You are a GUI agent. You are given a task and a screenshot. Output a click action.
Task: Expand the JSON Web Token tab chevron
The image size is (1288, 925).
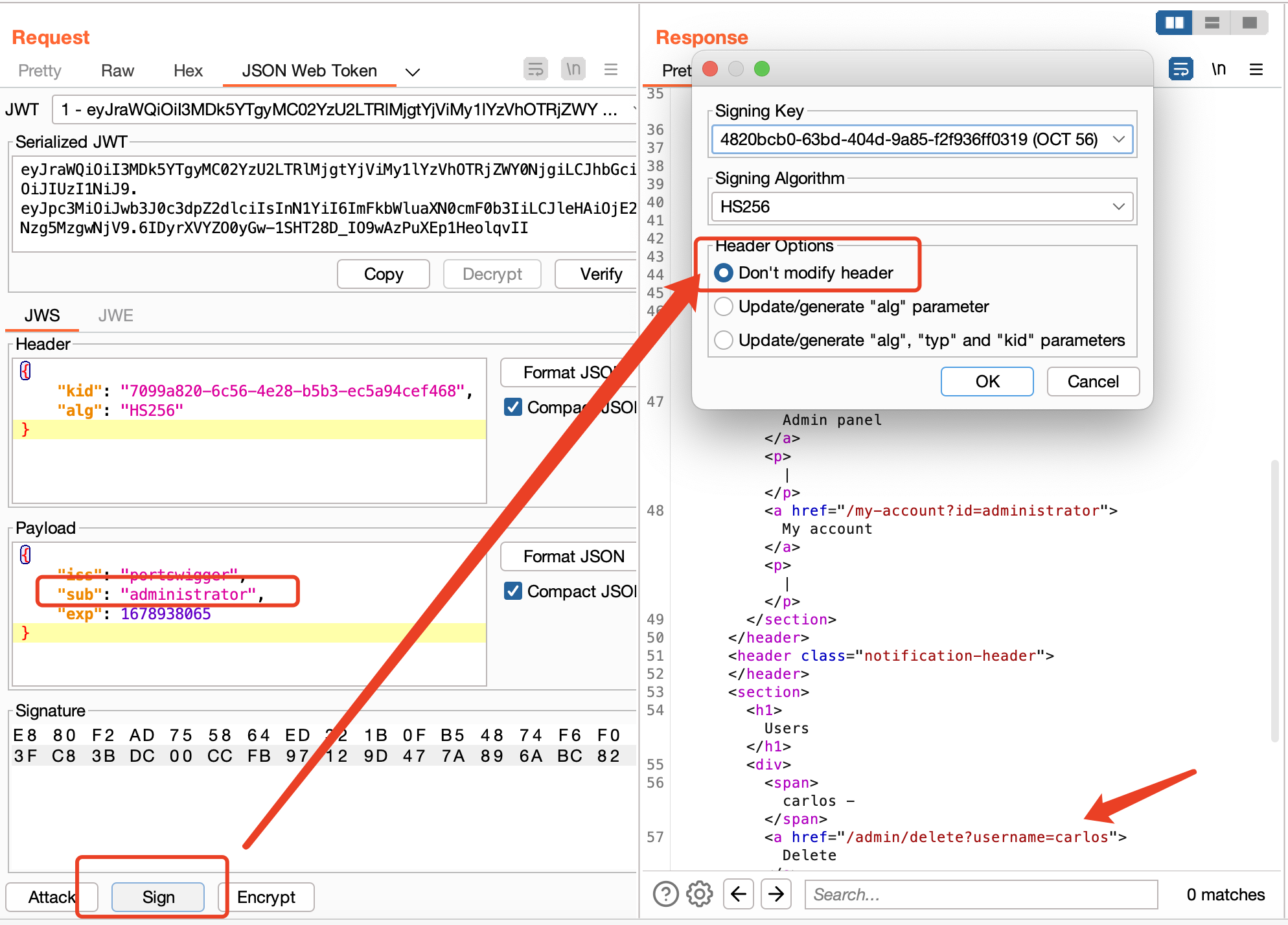pos(413,71)
